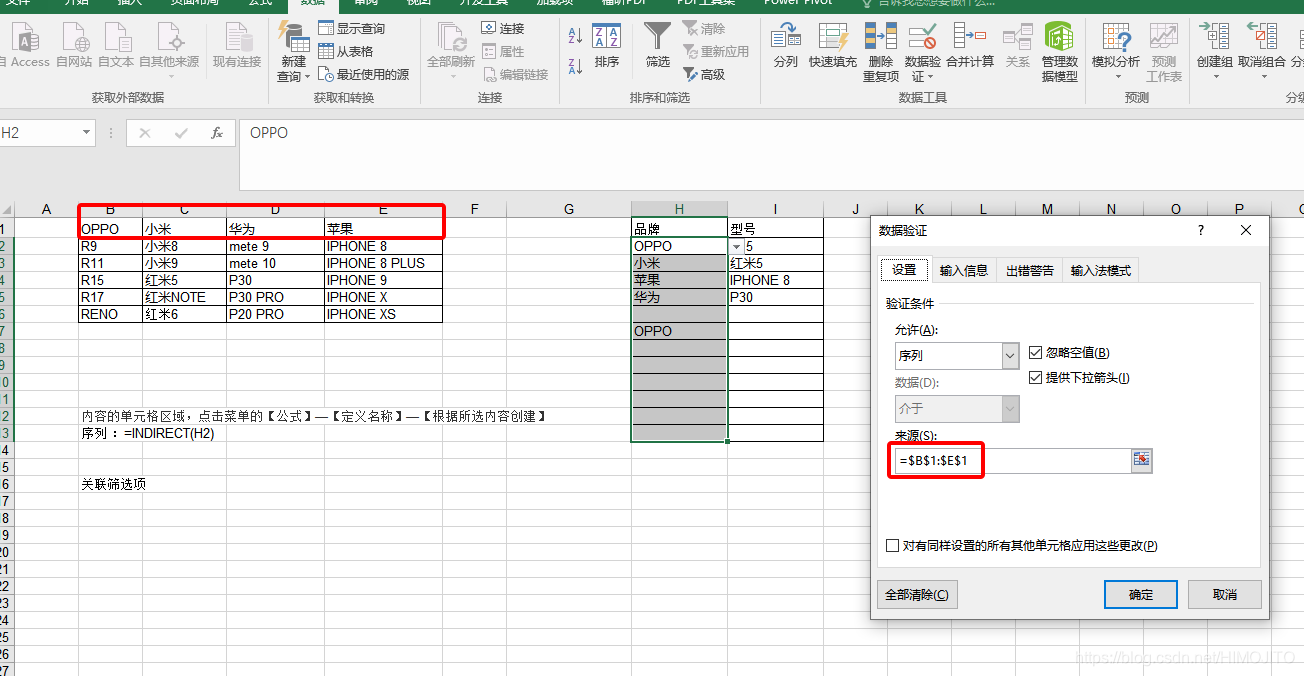
Task: Click the Source (来源) input field
Action: (x=1012, y=461)
